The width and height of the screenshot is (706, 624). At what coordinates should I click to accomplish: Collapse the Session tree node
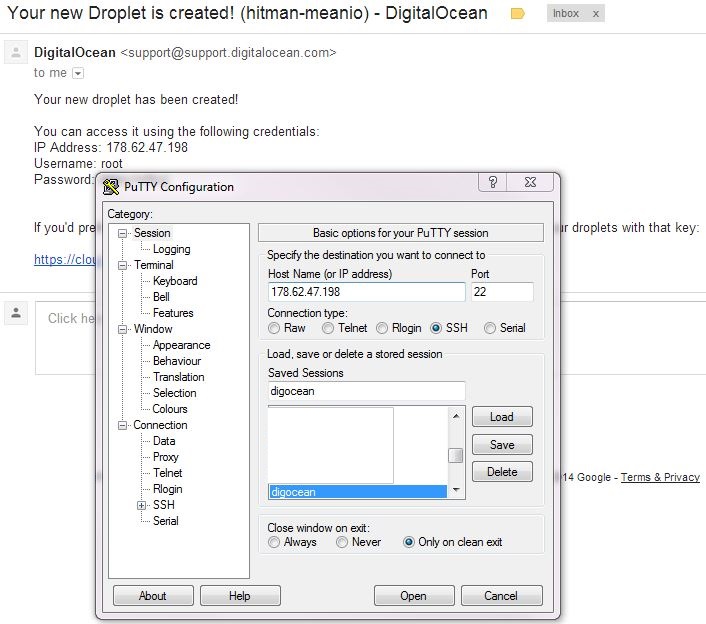pos(122,233)
